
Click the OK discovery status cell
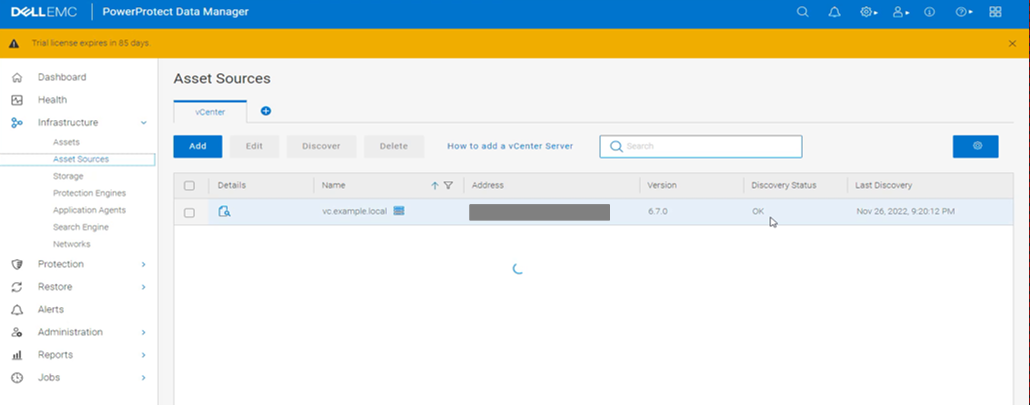point(758,212)
